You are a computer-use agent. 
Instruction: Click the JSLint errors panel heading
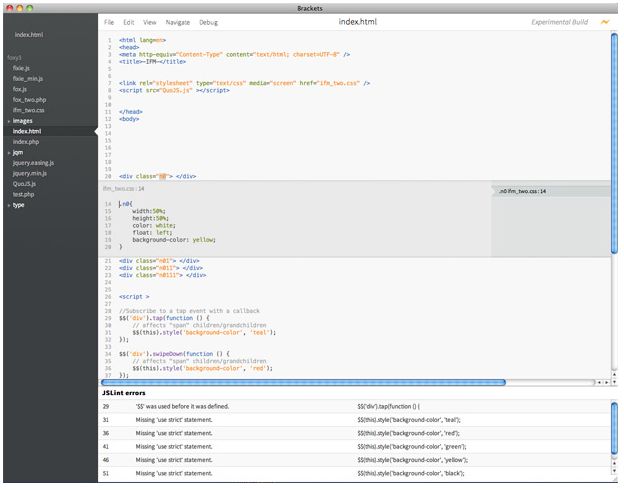pyautogui.click(x=124, y=393)
